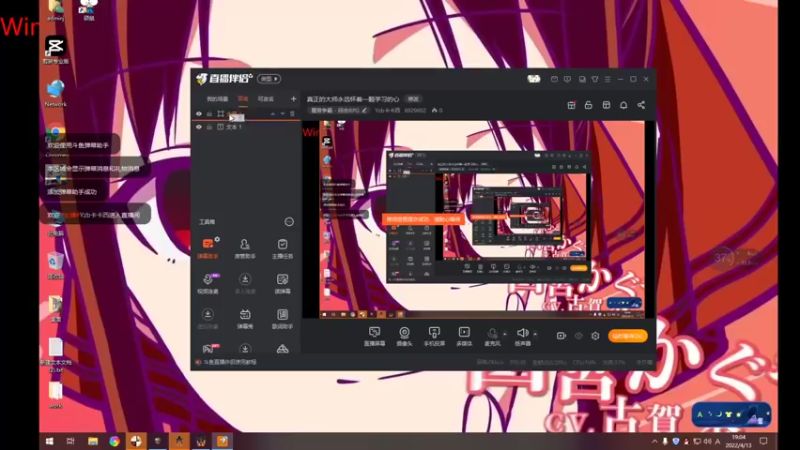The width and height of the screenshot is (800, 450).
Task: Open the video mic-link tool
Action: 208,283
